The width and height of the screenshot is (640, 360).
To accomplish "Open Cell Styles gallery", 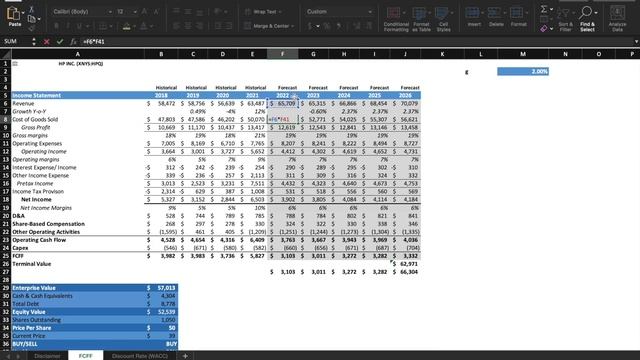I will pyautogui.click(x=443, y=19).
